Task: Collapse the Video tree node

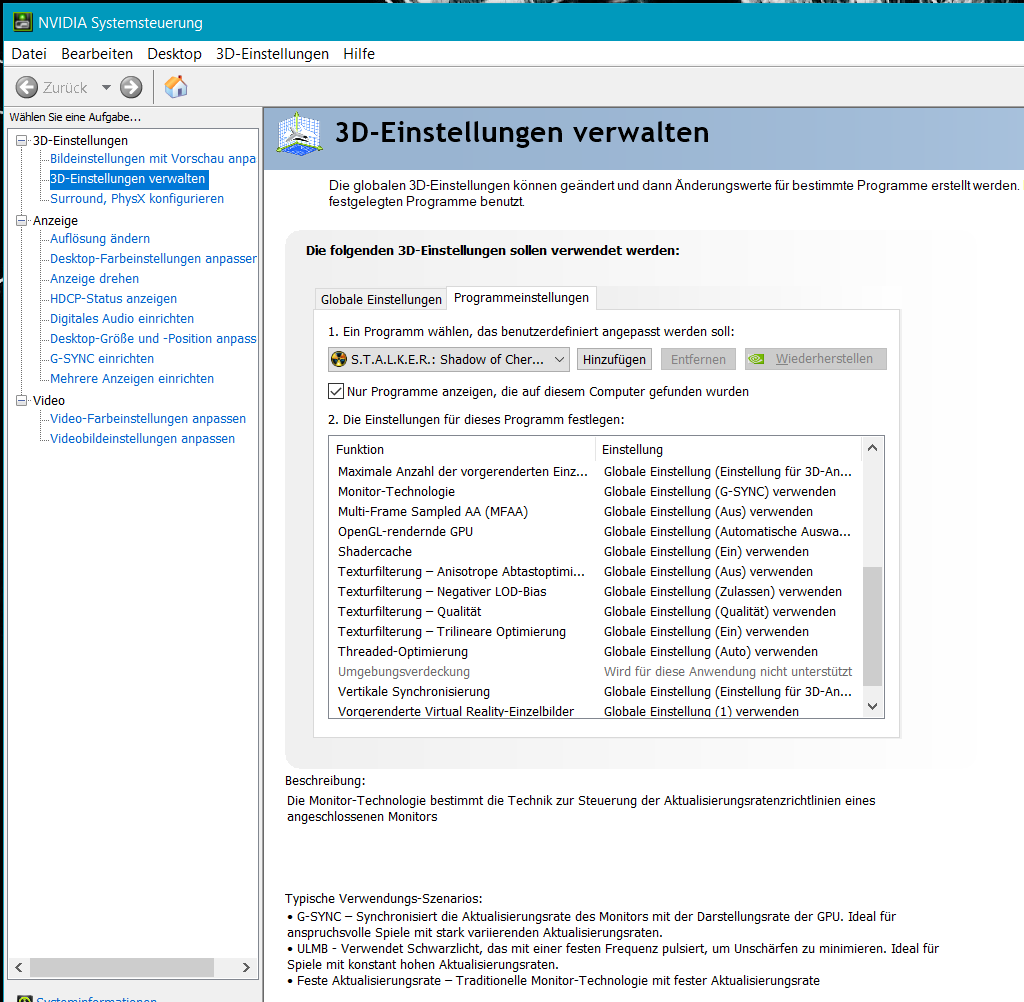Action: click(x=22, y=400)
